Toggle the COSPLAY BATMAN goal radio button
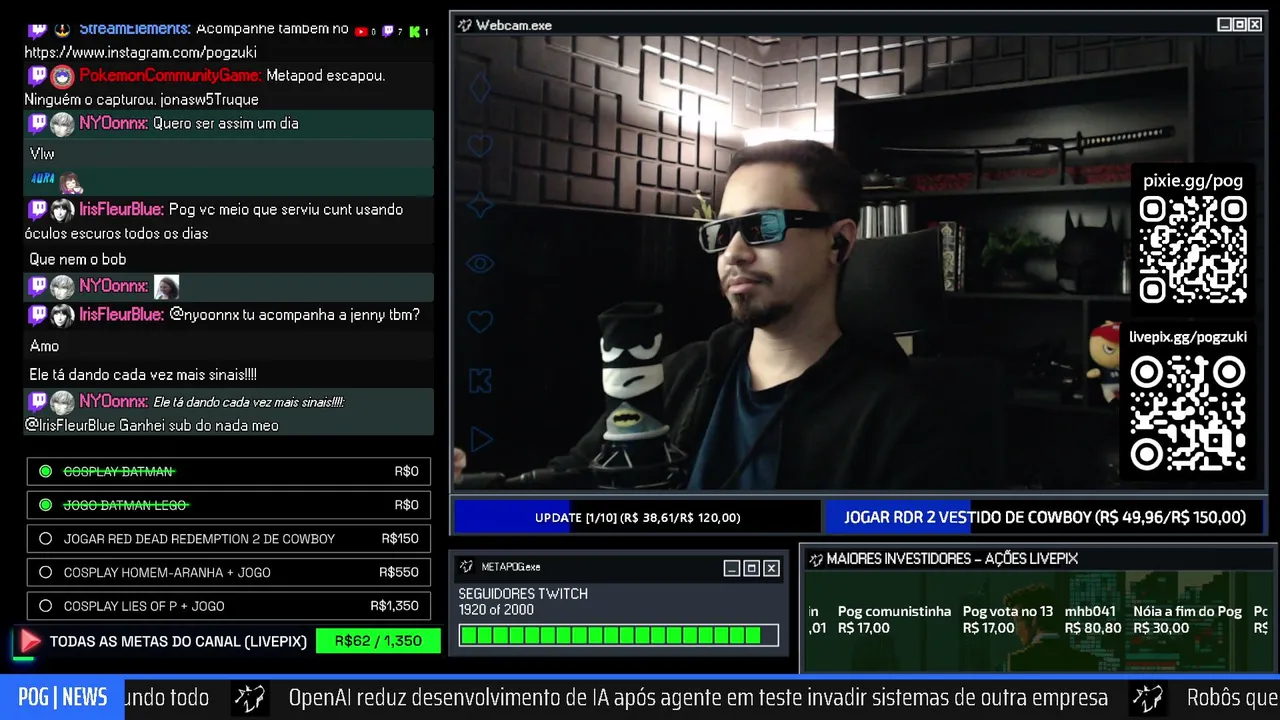The image size is (1280, 720). coord(45,472)
